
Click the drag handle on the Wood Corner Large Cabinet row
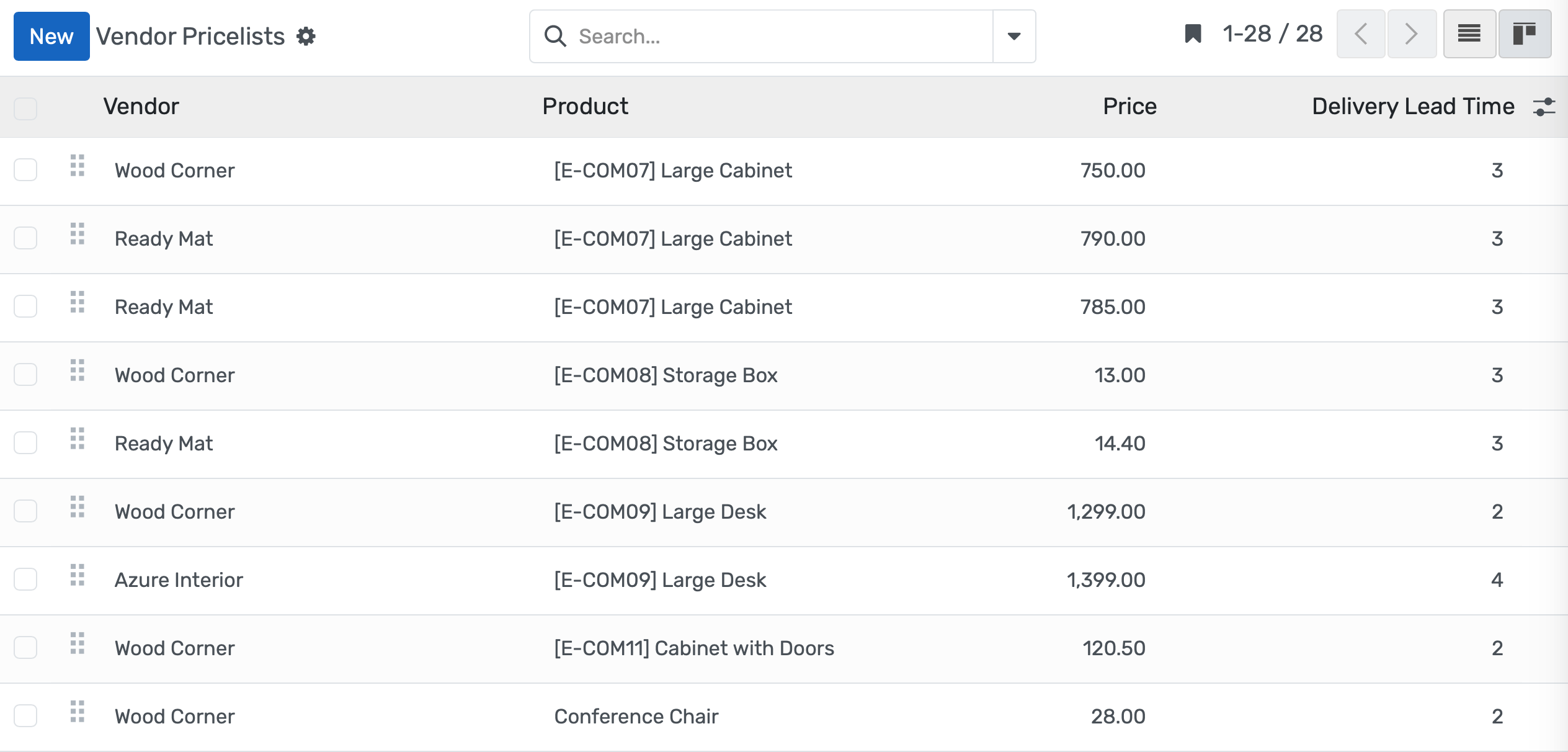[78, 168]
